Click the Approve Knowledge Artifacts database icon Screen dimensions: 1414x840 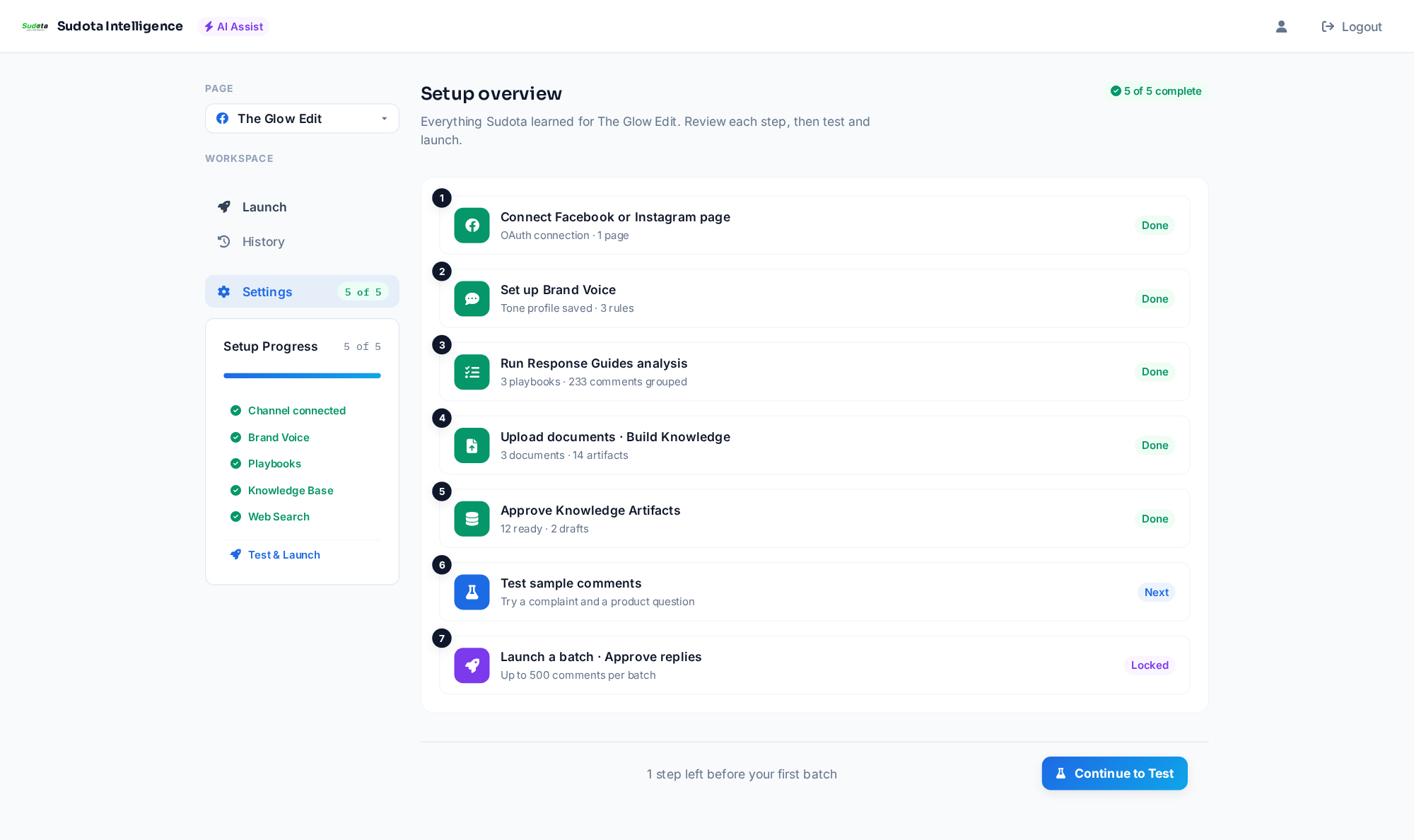coord(472,518)
